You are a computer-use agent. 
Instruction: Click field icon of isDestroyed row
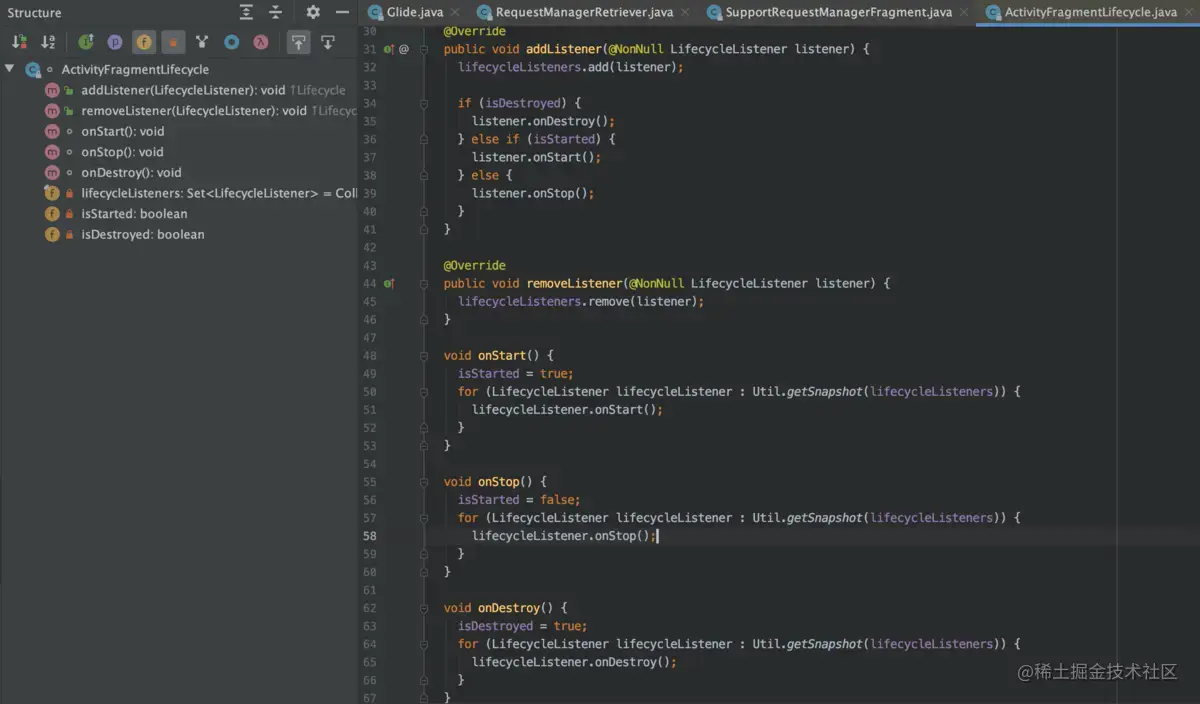(x=52, y=234)
